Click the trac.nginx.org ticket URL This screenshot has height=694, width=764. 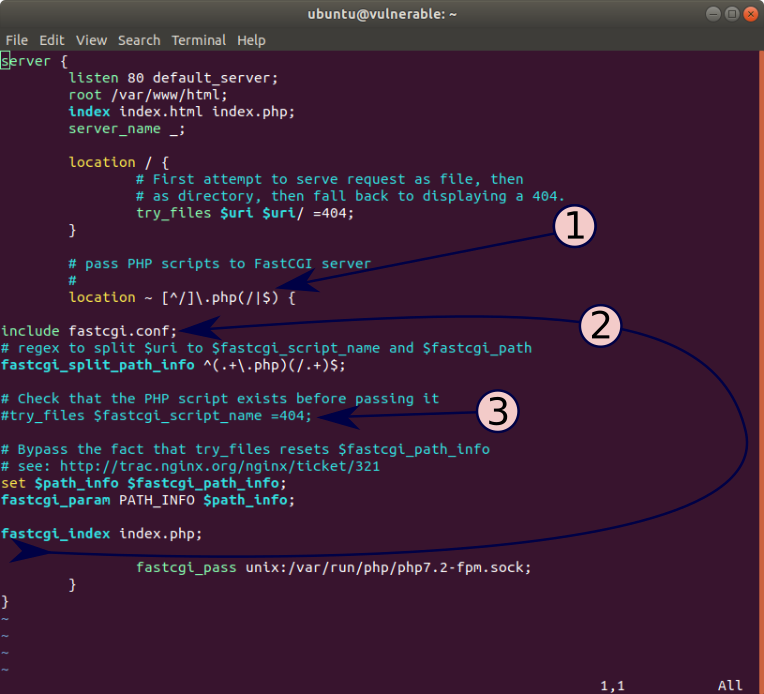tap(219, 466)
